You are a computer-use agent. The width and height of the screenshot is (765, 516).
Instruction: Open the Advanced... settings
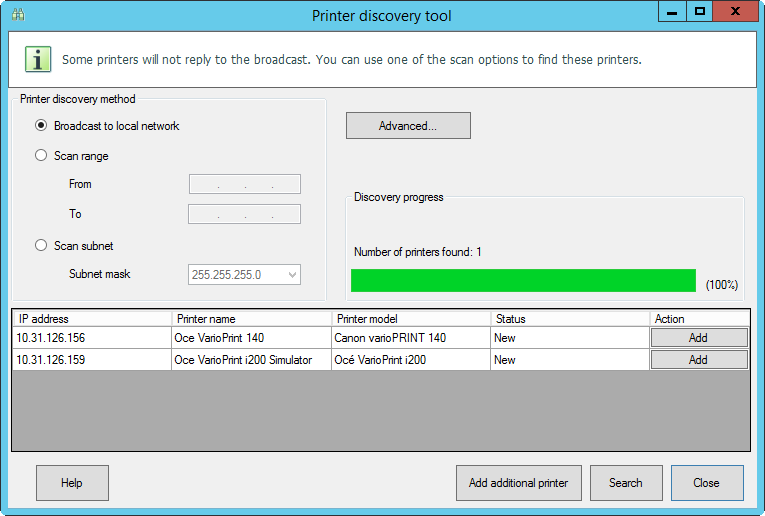408,126
